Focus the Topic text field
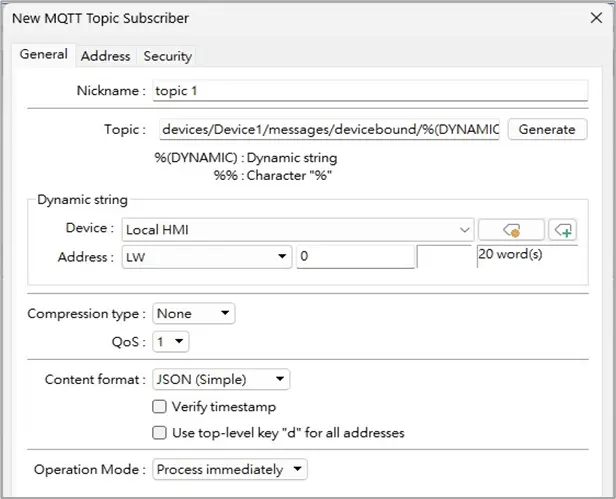616x499 pixels. [330, 129]
